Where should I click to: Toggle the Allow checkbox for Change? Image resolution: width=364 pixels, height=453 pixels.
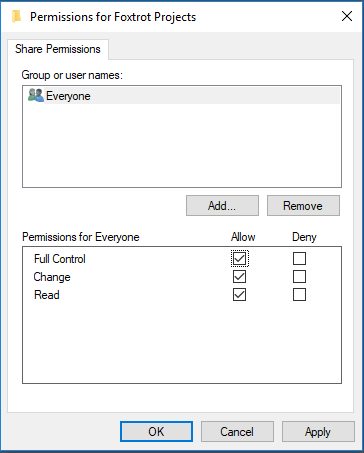click(240, 277)
